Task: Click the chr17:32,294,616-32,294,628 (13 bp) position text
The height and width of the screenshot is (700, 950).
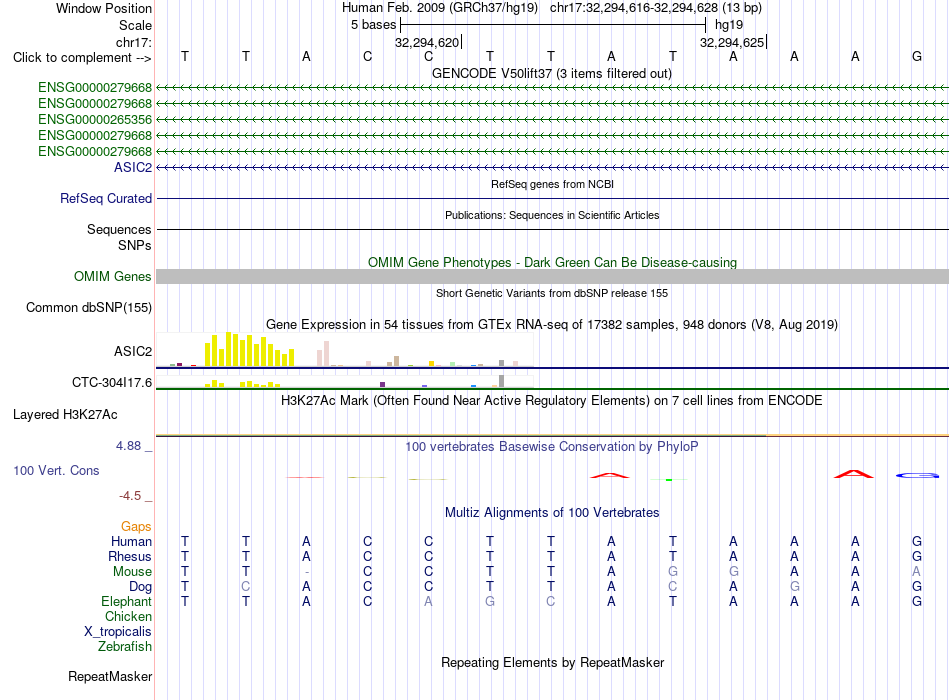Action: (656, 8)
